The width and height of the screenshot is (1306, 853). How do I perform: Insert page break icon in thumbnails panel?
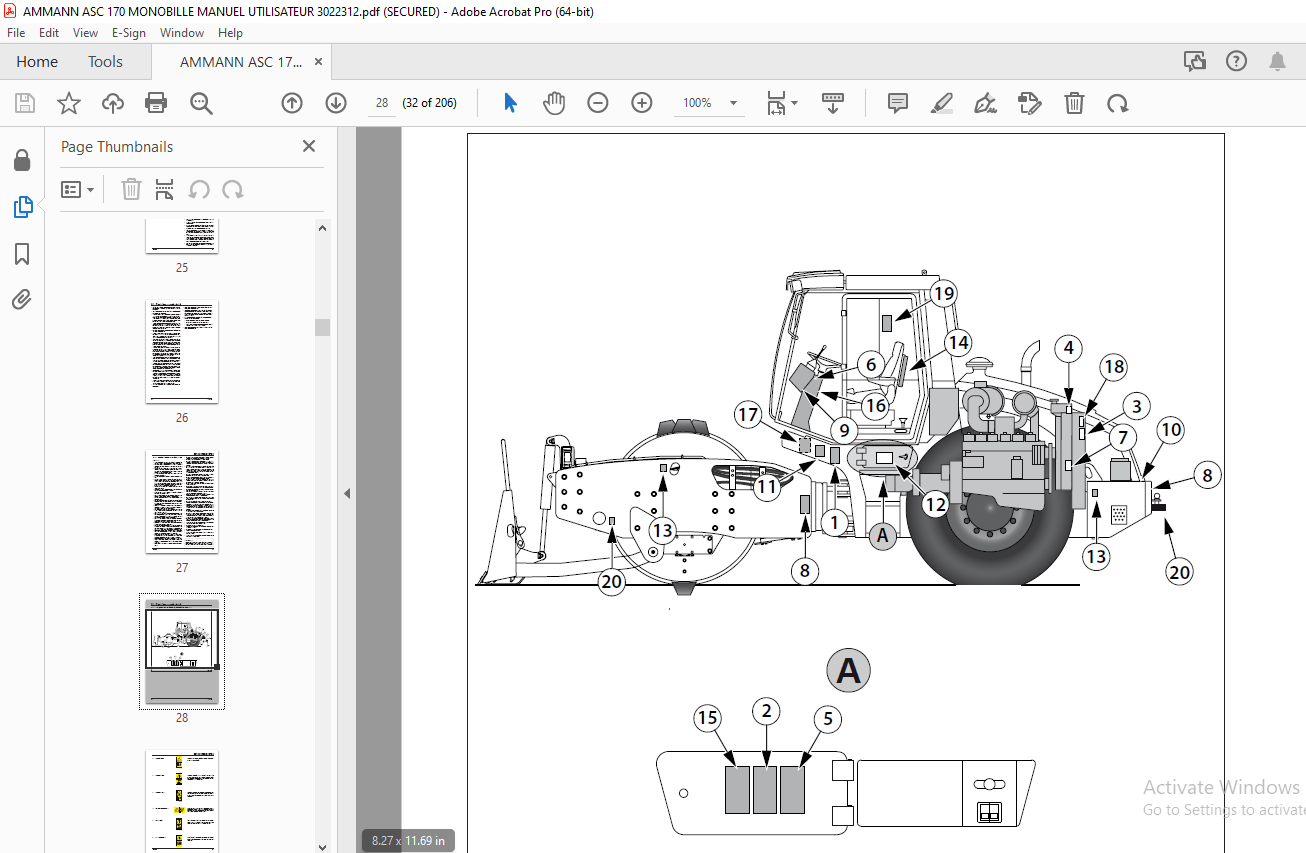pos(165,190)
